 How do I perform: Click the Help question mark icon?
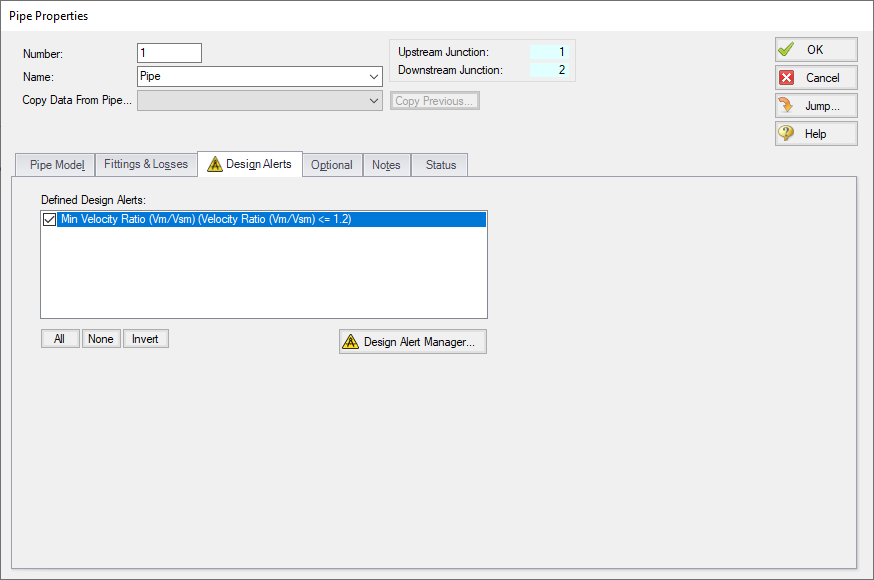click(787, 134)
